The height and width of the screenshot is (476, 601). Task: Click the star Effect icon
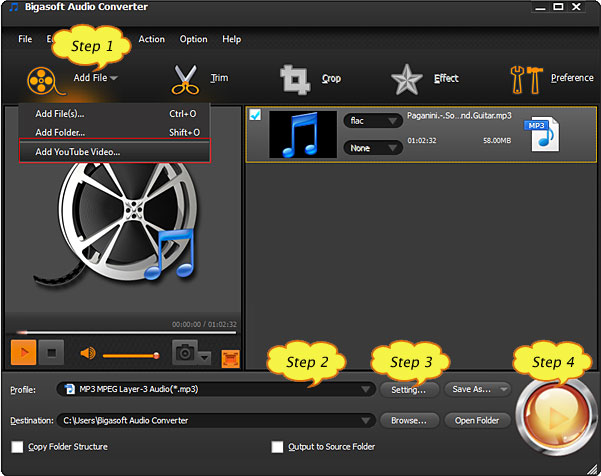[x=406, y=80]
